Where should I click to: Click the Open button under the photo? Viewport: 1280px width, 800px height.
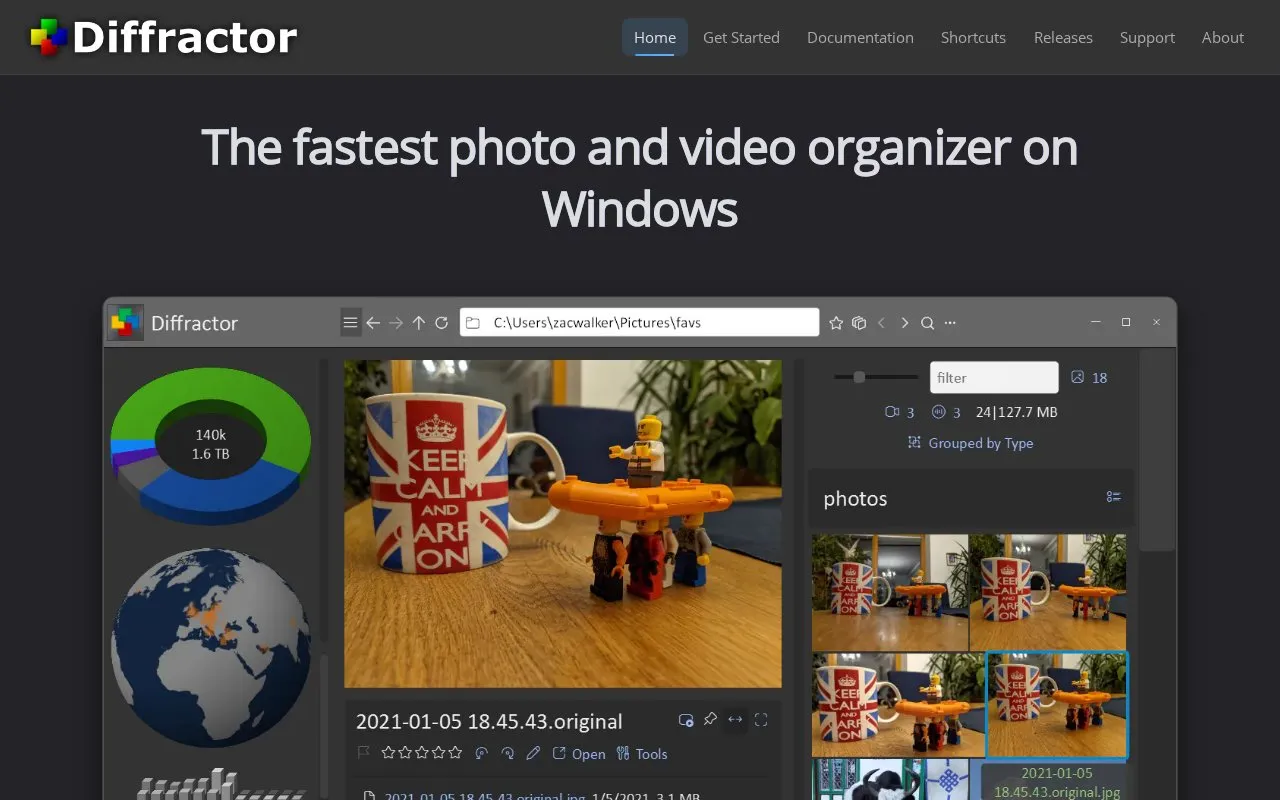pyautogui.click(x=579, y=754)
